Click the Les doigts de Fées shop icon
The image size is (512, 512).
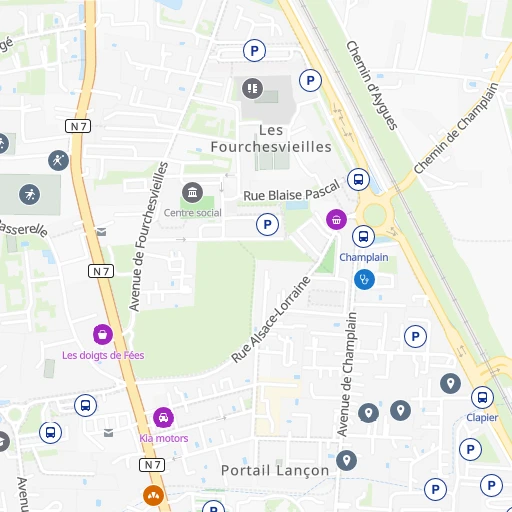tap(103, 334)
